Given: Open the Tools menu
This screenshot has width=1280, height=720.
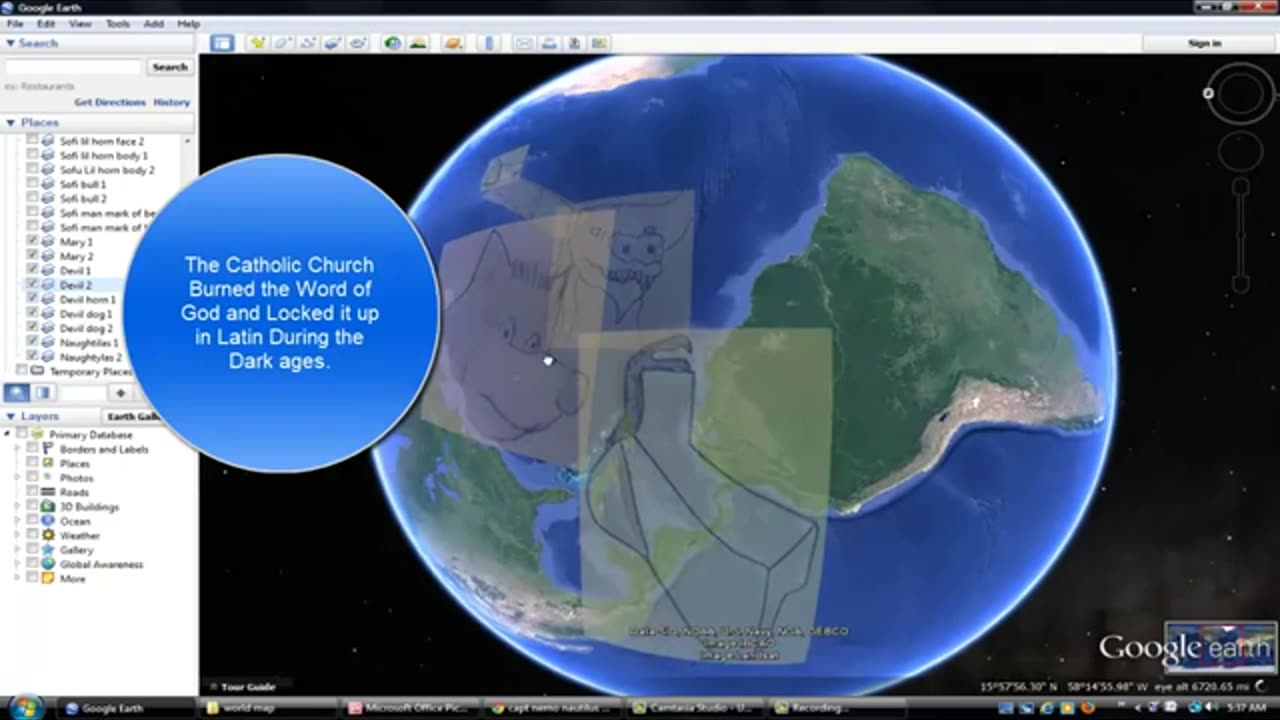Looking at the screenshot, I should click(x=117, y=23).
